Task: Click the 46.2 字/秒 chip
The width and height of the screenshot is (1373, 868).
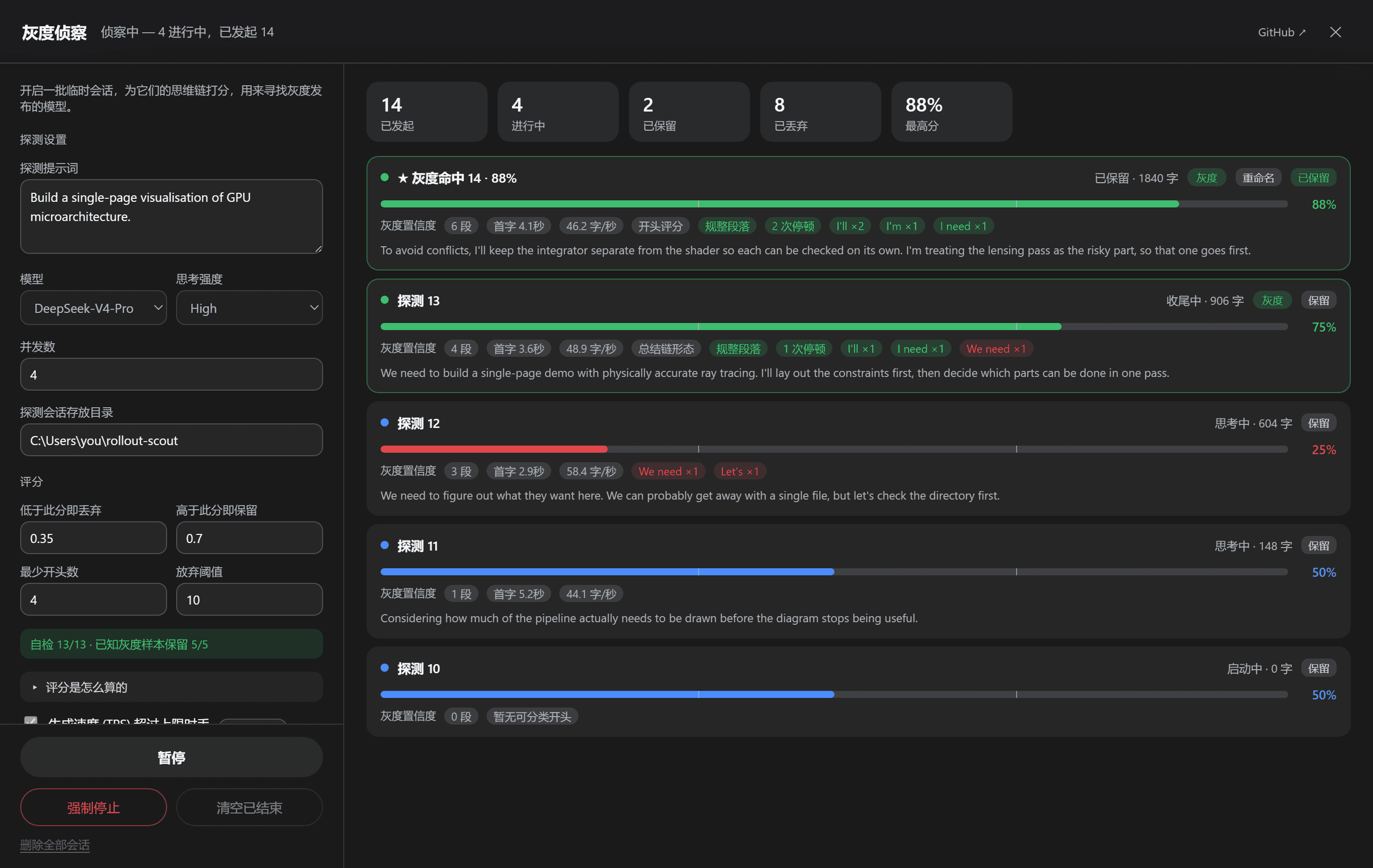Action: (591, 226)
